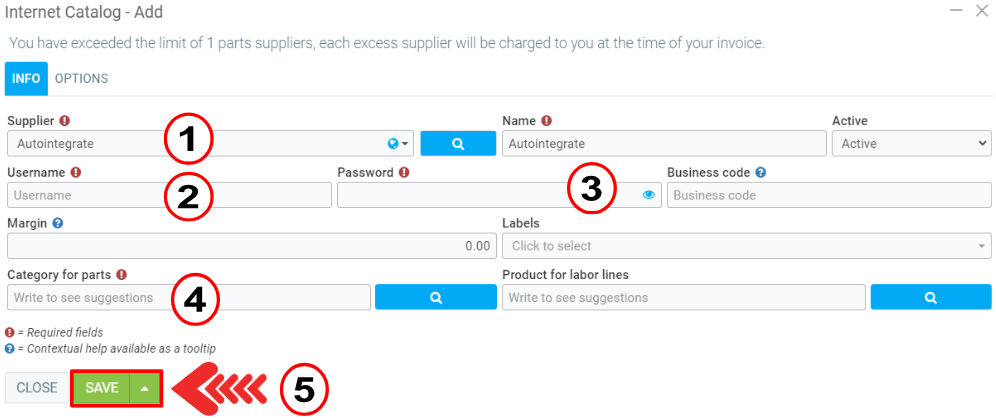
Task: Click the Password required-field warning icon
Action: 404,172
